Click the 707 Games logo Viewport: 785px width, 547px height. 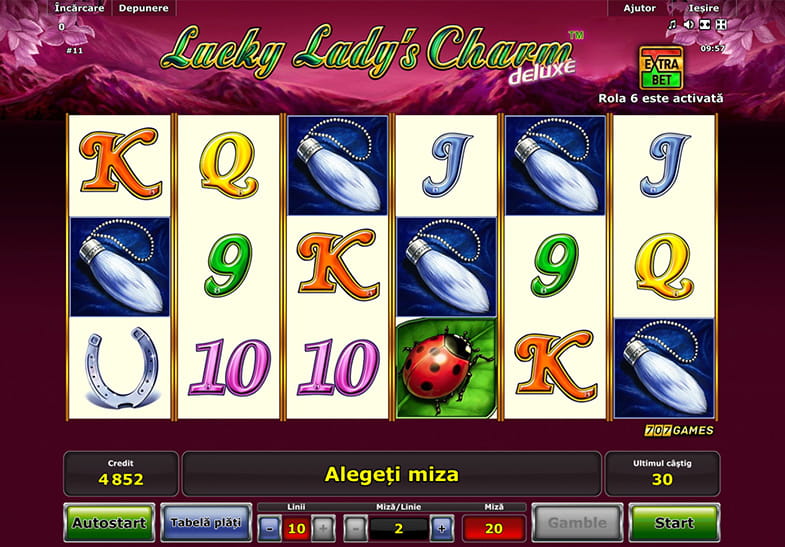(679, 430)
